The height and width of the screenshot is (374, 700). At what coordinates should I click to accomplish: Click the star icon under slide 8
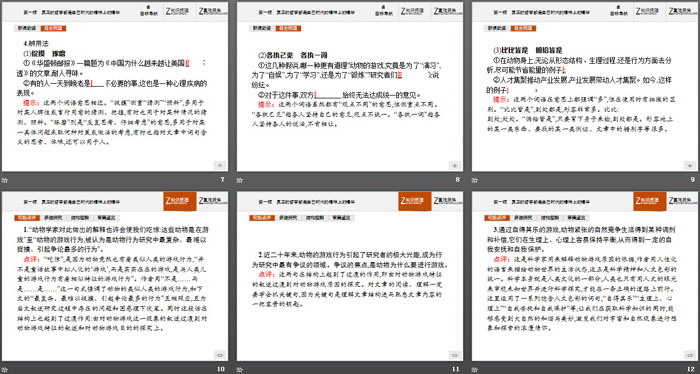coord(239,180)
